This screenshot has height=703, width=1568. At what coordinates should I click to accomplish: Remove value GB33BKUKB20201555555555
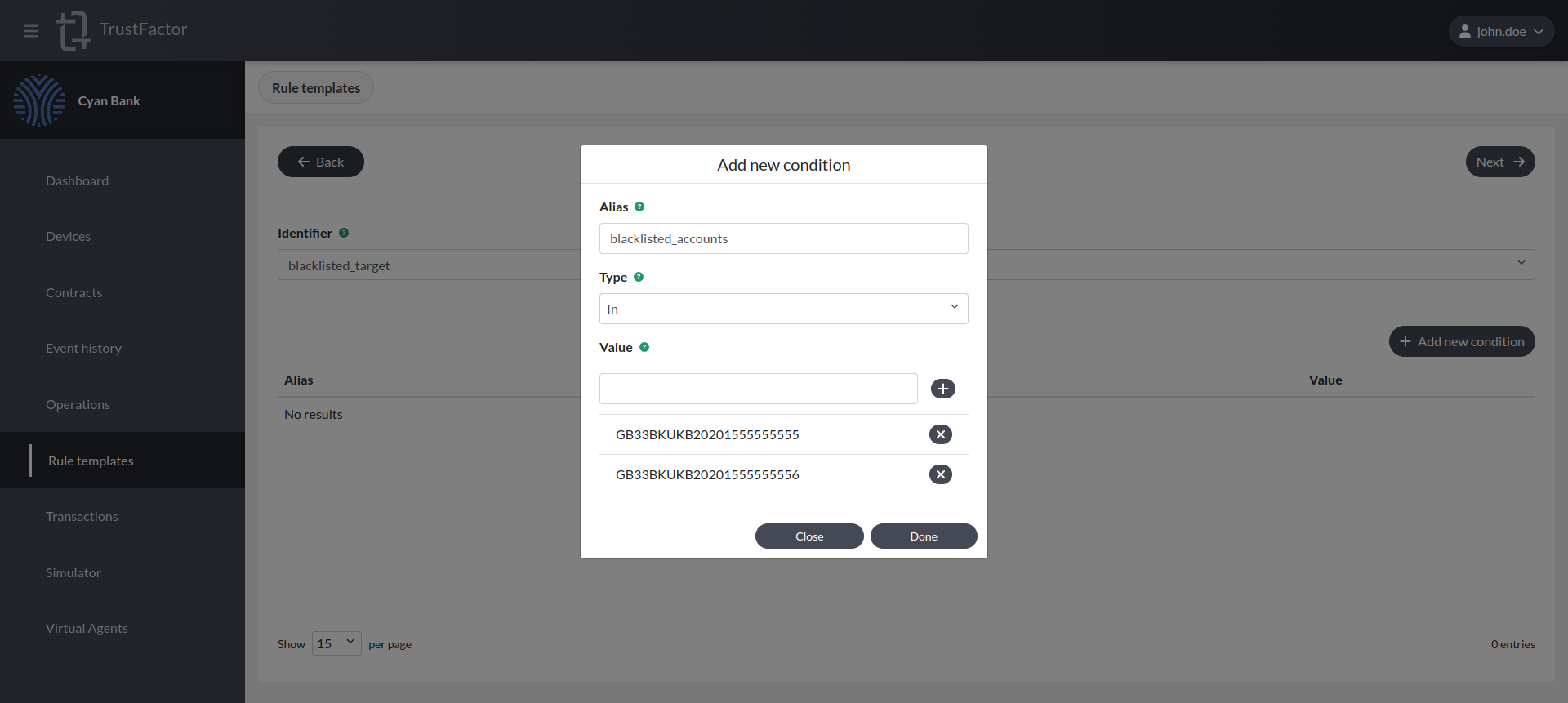[941, 434]
